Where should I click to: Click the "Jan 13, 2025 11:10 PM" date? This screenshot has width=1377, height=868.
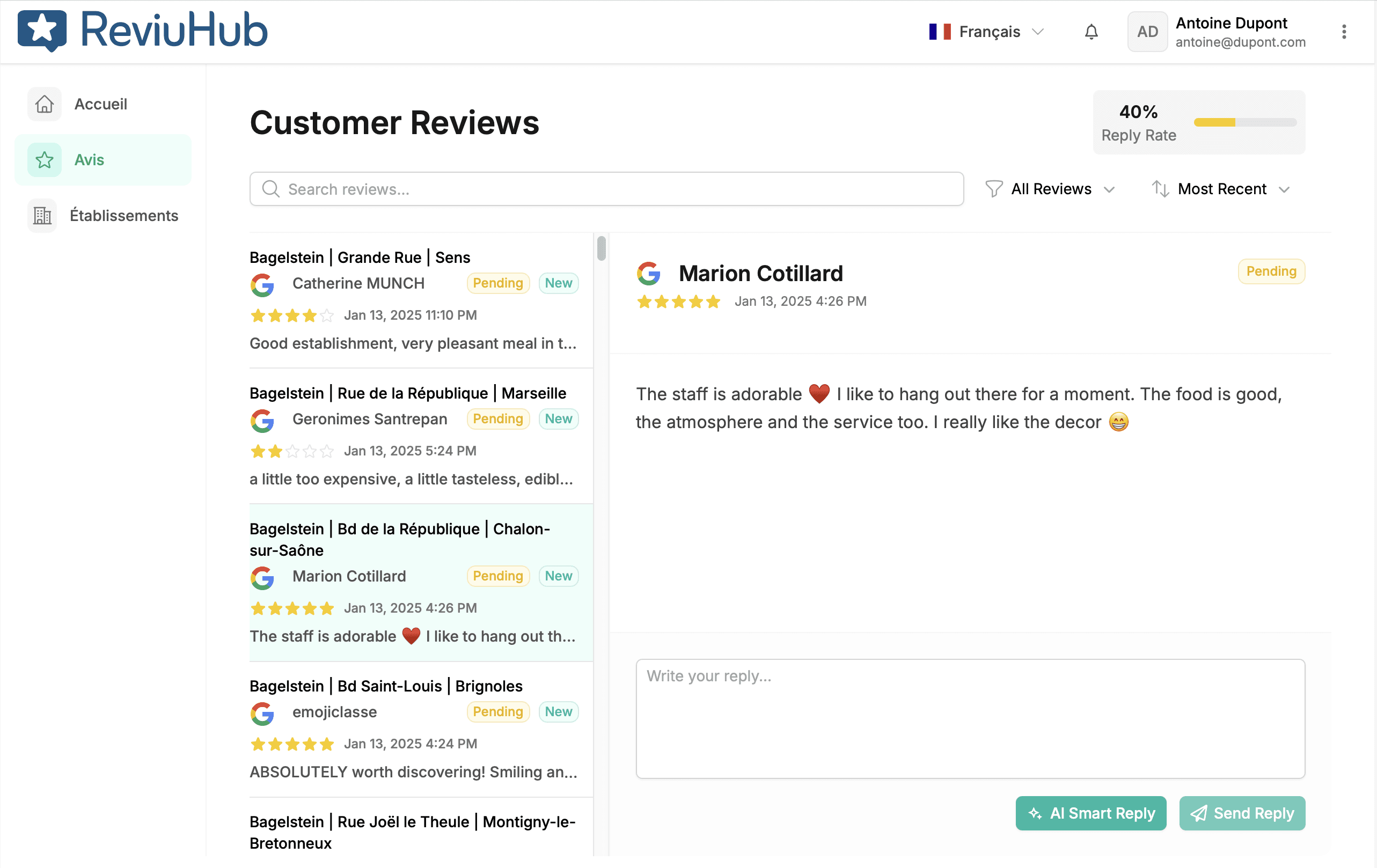(x=410, y=315)
